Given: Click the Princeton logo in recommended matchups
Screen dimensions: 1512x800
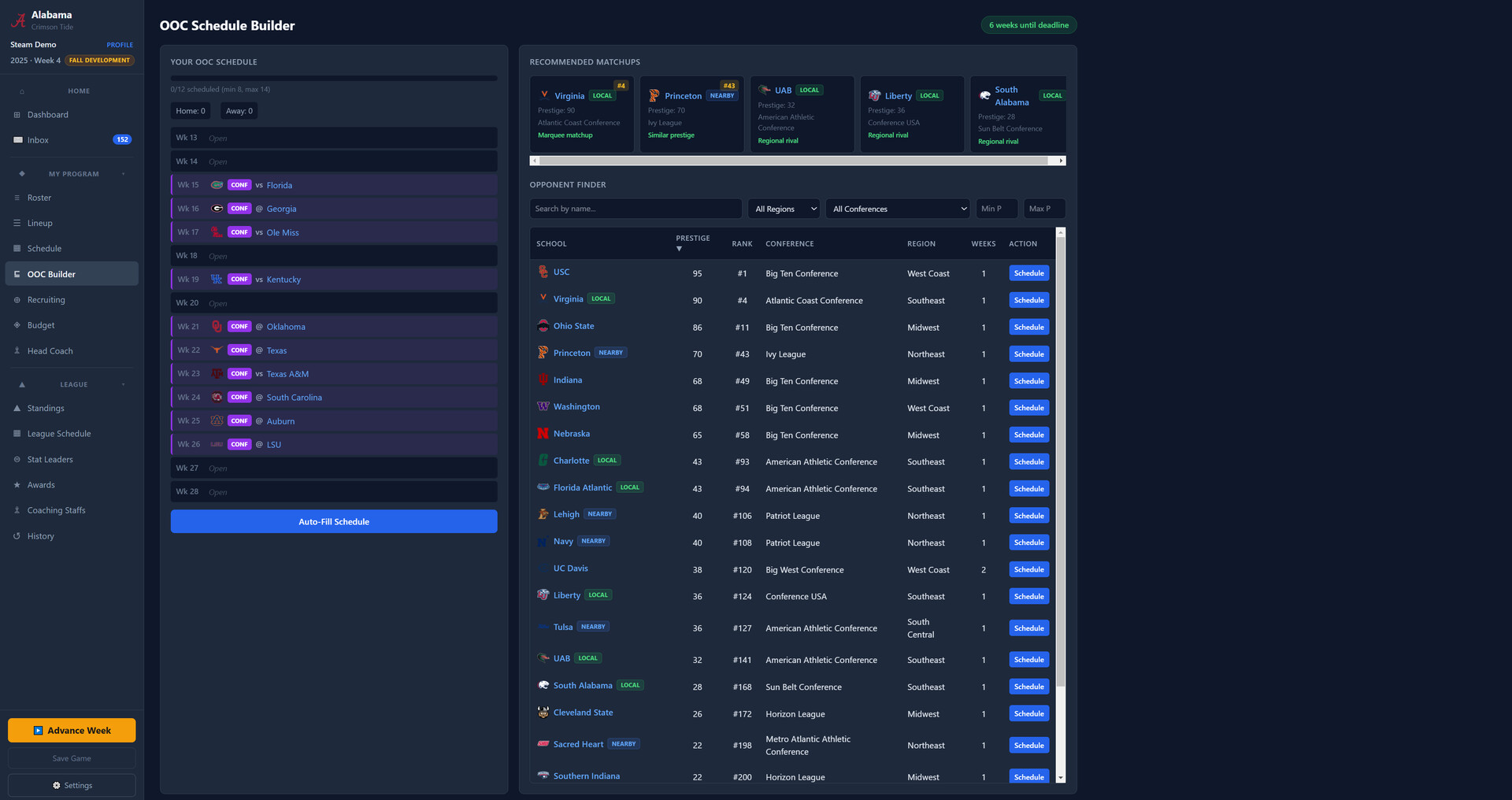Looking at the screenshot, I should [654, 96].
